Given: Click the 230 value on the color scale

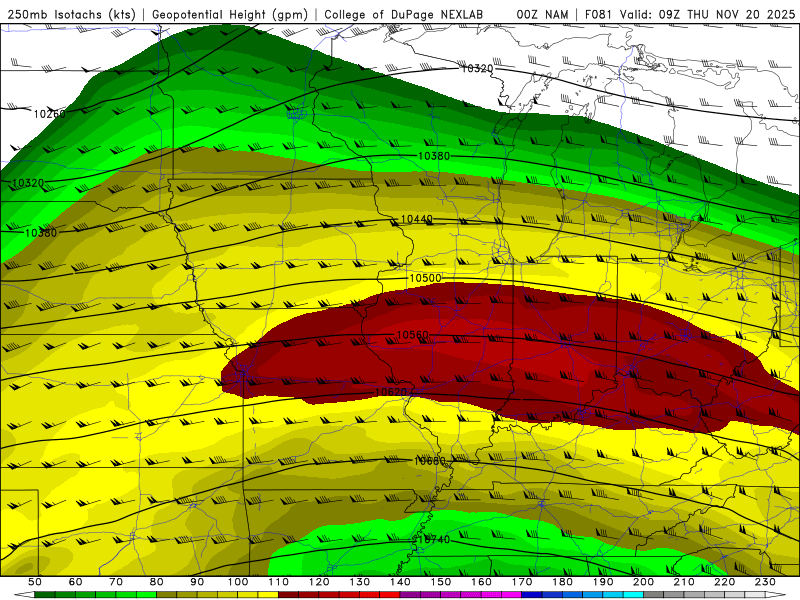Looking at the screenshot, I should click(x=765, y=582).
